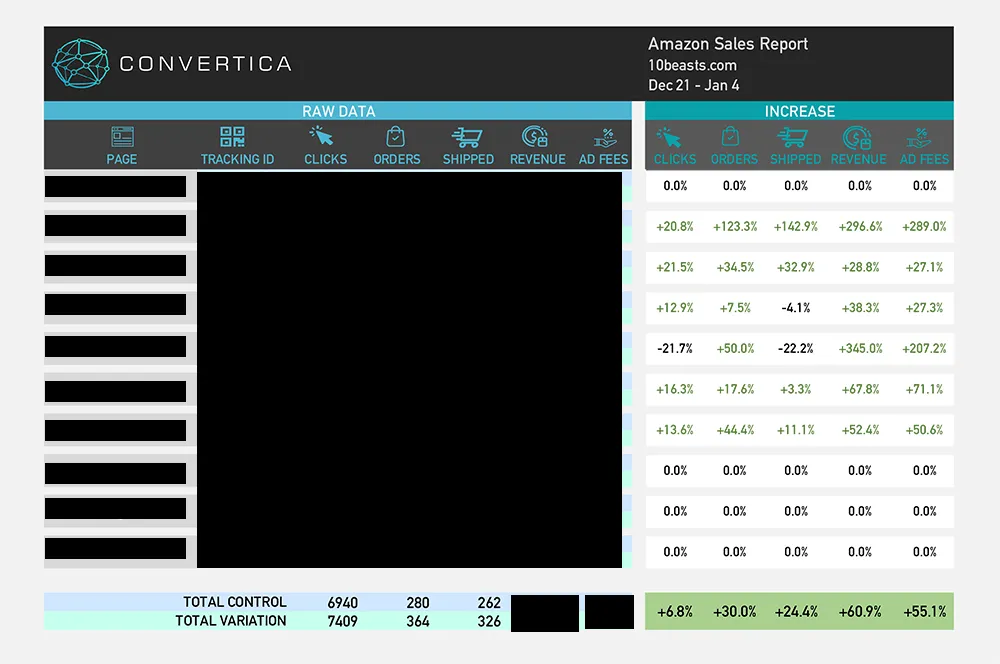1000x664 pixels.
Task: Click the SHIPPED cart icon under Raw Data
Action: point(467,137)
